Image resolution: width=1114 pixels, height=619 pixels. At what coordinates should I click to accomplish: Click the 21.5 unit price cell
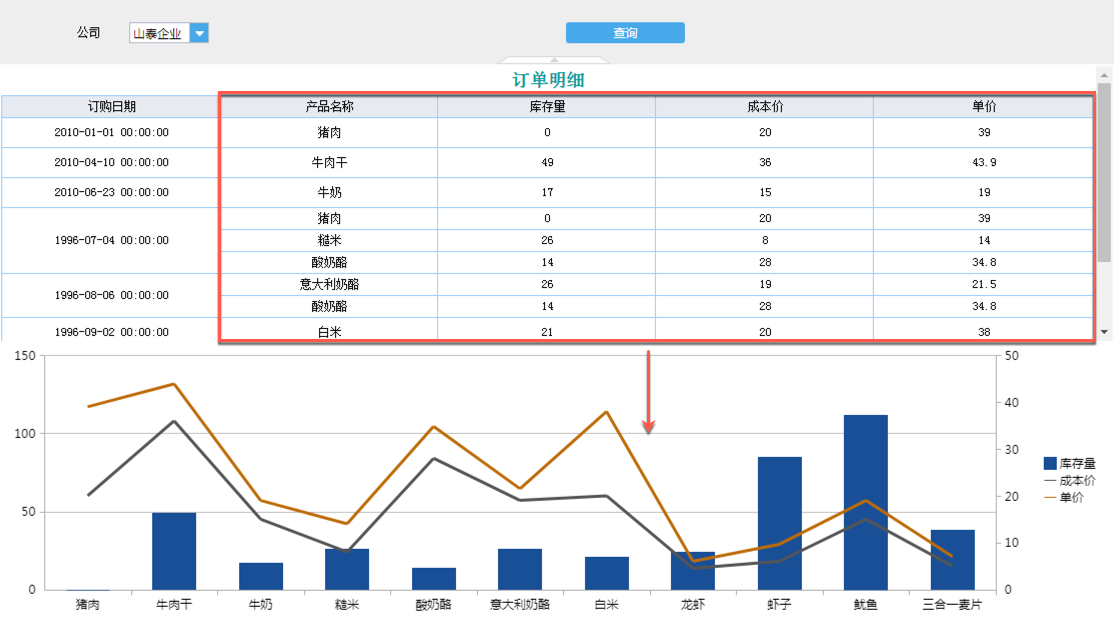pos(983,284)
